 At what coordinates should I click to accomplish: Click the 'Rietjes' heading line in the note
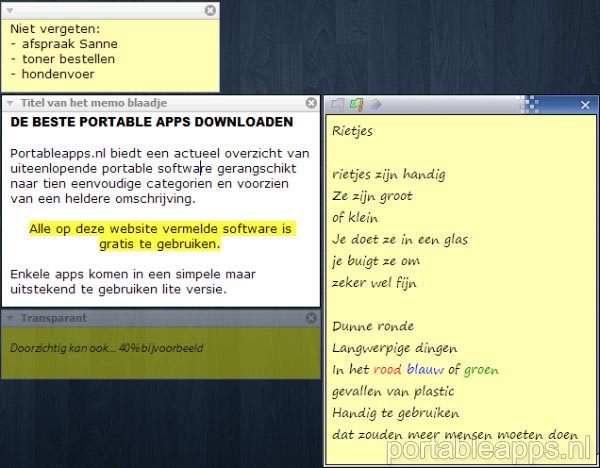(x=352, y=131)
